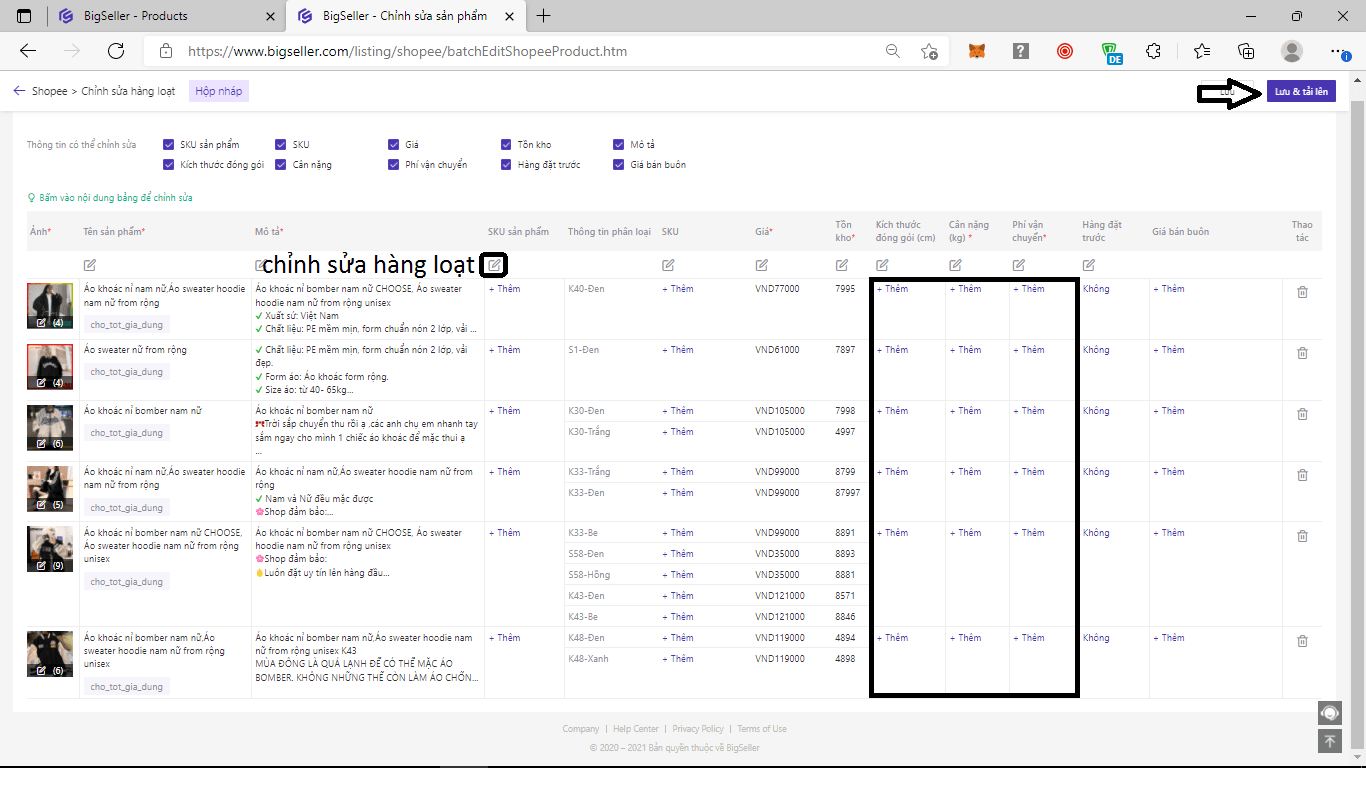Image resolution: width=1366 pixels, height=800 pixels.
Task: Open the MetaMask extension icon
Action: pyautogui.click(x=976, y=50)
